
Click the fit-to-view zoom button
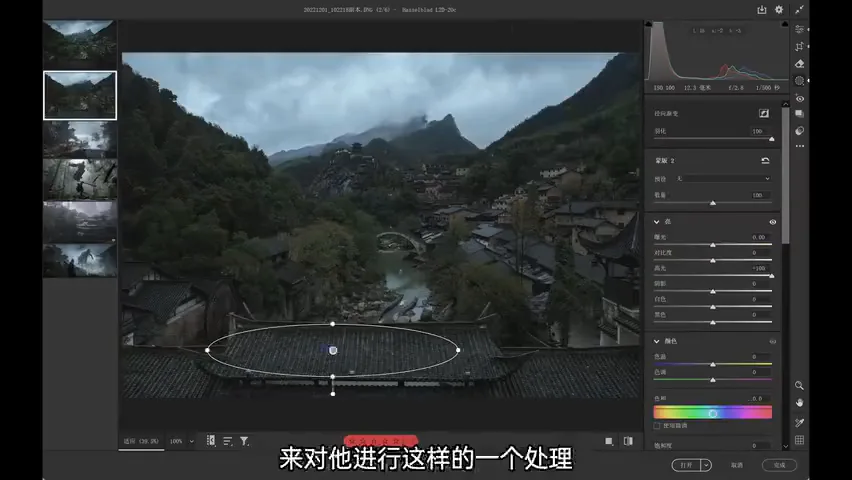click(141, 441)
